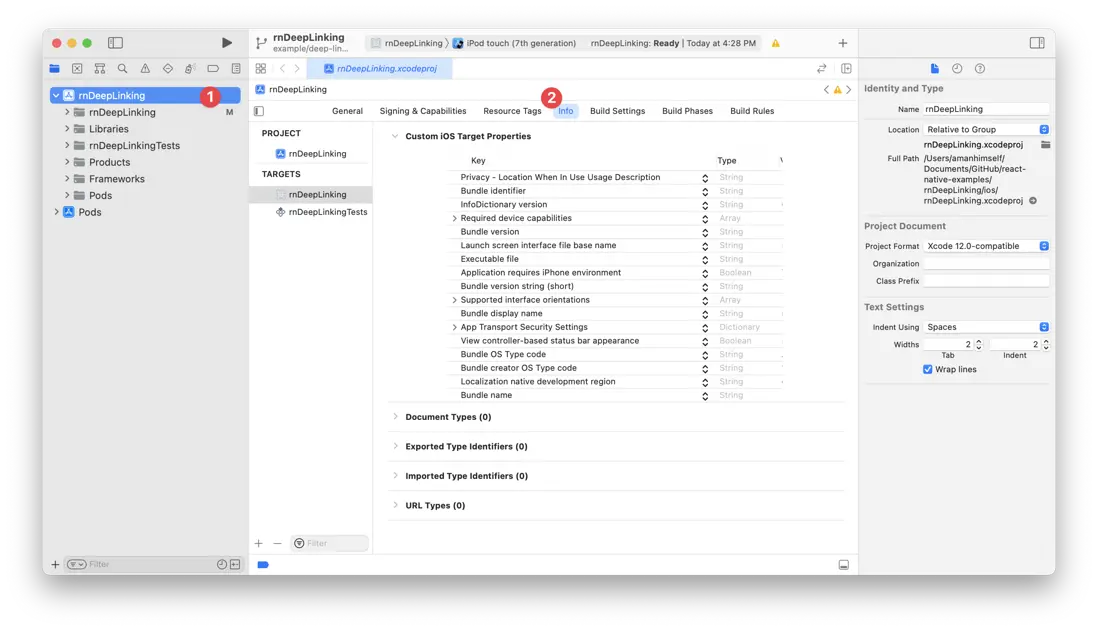Toggle the navigator sidebar icon
The width and height of the screenshot is (1098, 631).
[x=116, y=43]
